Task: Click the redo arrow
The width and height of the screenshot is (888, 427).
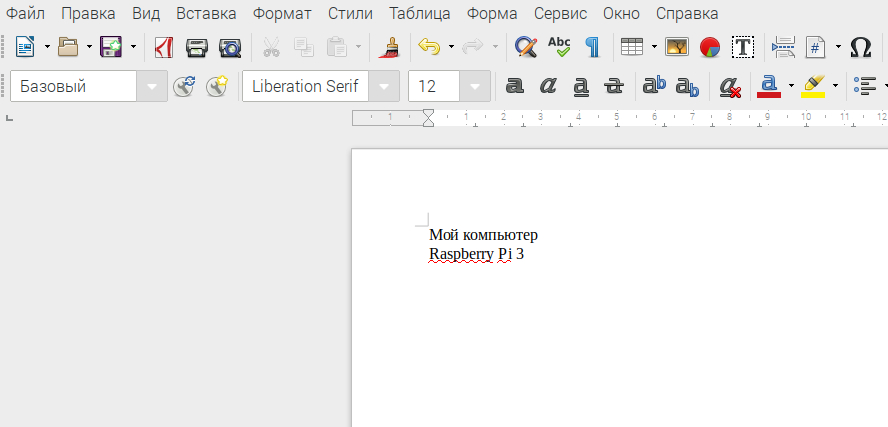Action: (472, 46)
